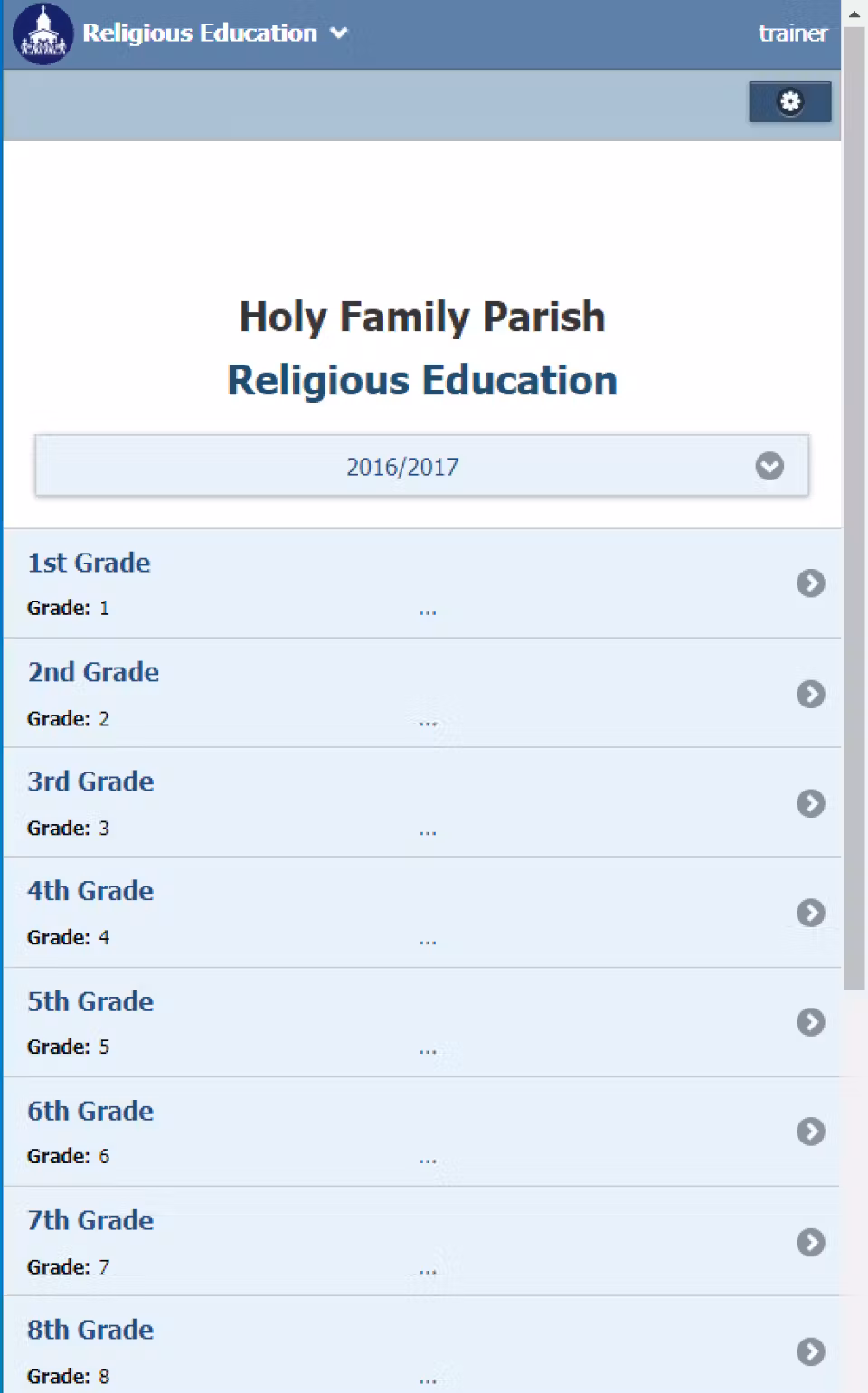Click the scrollbar up arrow

(x=854, y=14)
